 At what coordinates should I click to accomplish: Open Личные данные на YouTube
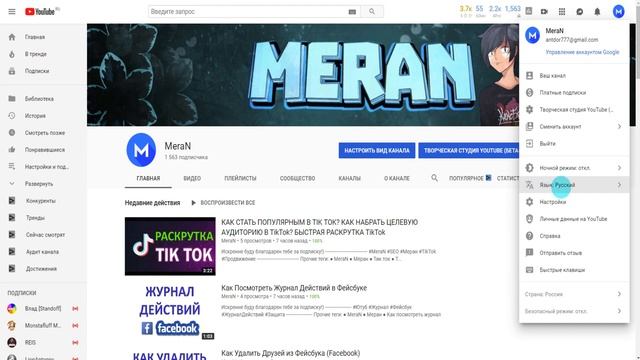pyautogui.click(x=574, y=219)
